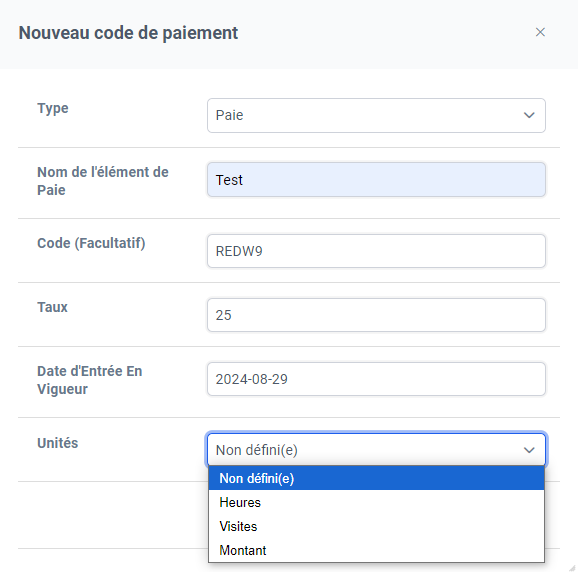This screenshot has width=578, height=572.
Task: Select the highlighted Non défini(e) option
Action: point(376,478)
